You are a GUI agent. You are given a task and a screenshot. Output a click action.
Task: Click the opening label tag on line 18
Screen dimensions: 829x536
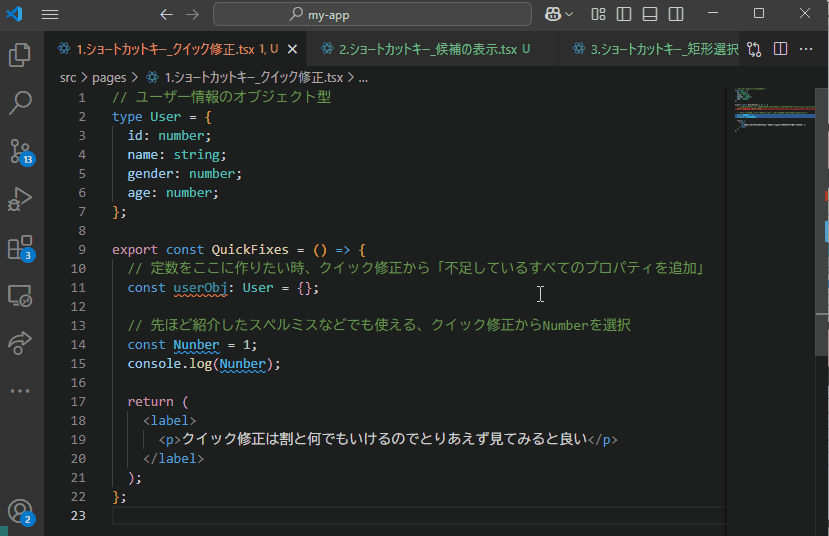coord(169,421)
